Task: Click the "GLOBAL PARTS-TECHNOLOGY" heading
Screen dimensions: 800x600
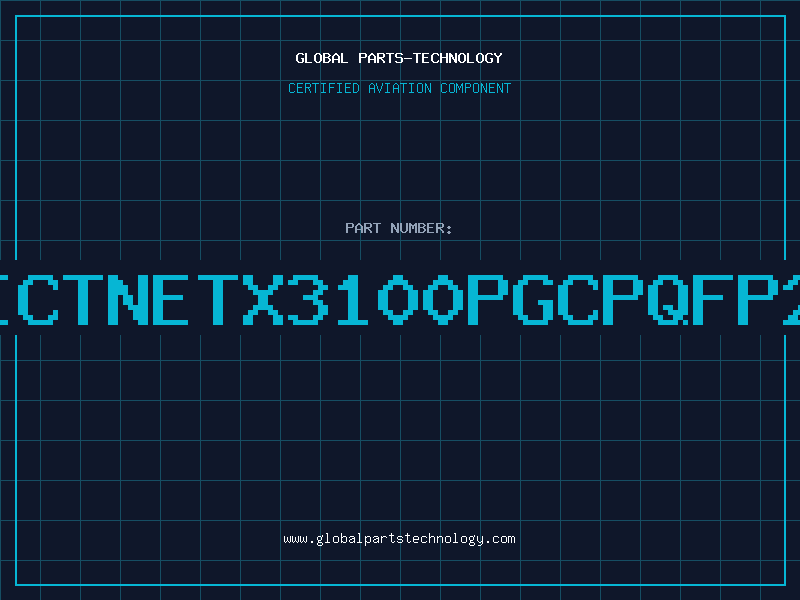Action: [399, 58]
